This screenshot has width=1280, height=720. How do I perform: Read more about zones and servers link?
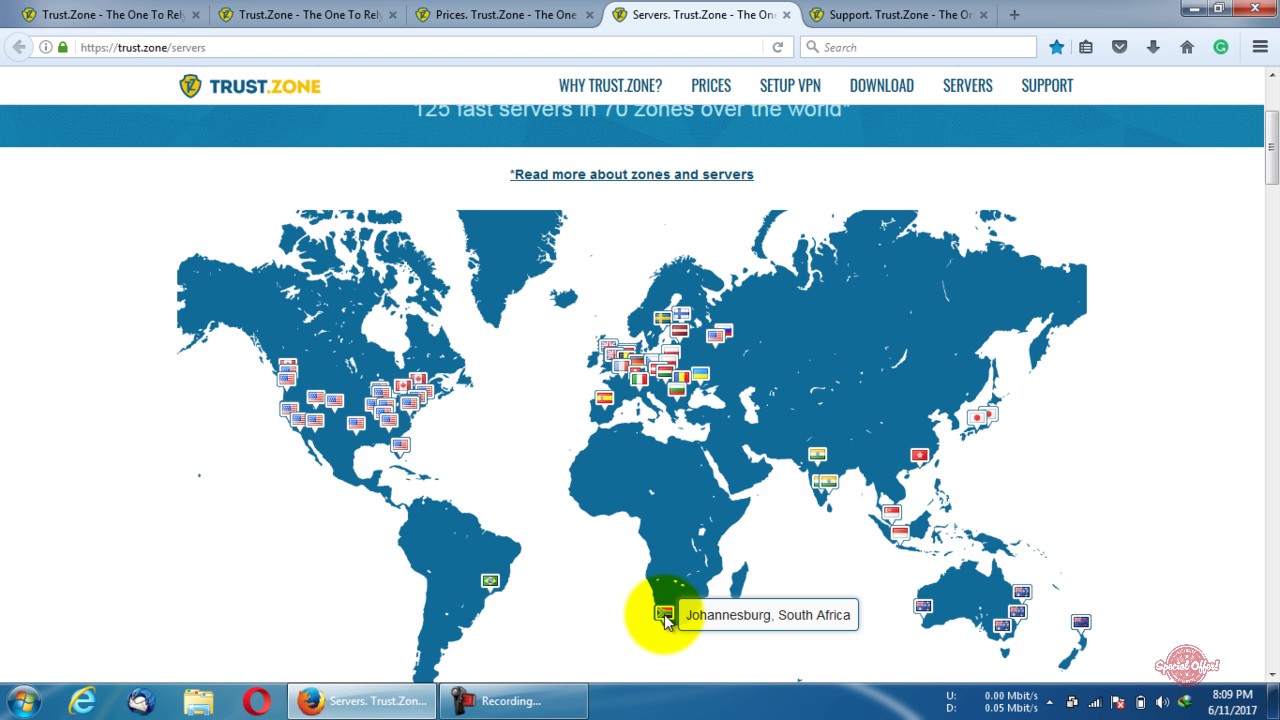(632, 174)
